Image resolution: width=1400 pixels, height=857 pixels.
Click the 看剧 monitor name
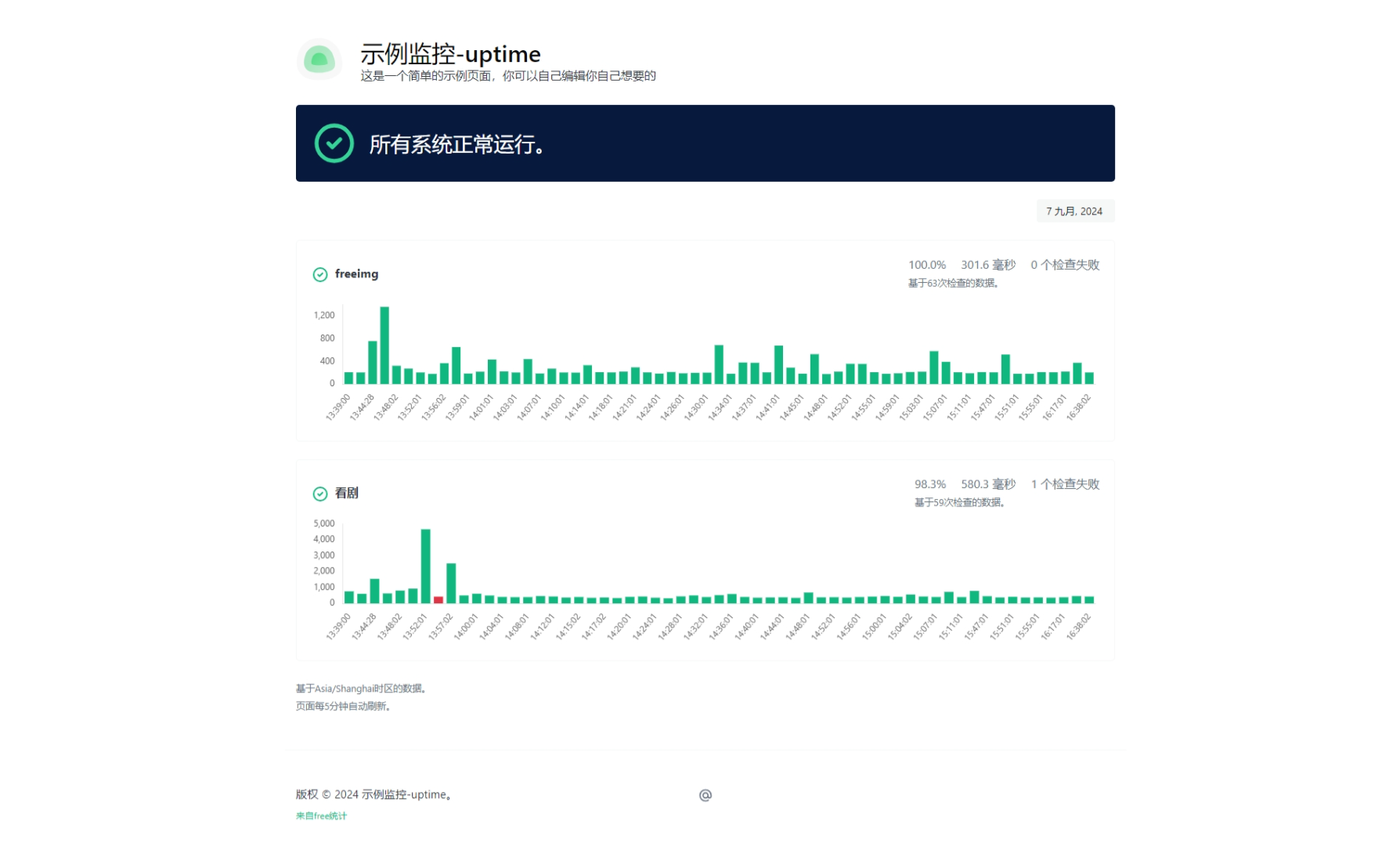tap(346, 494)
